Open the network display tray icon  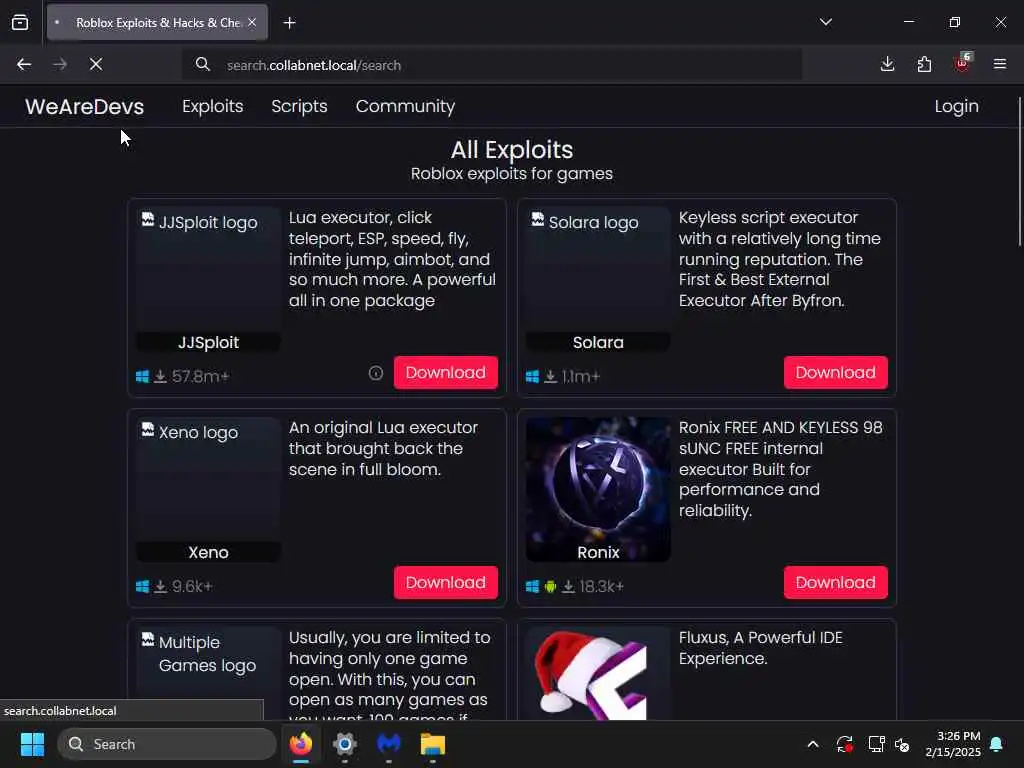click(876, 744)
